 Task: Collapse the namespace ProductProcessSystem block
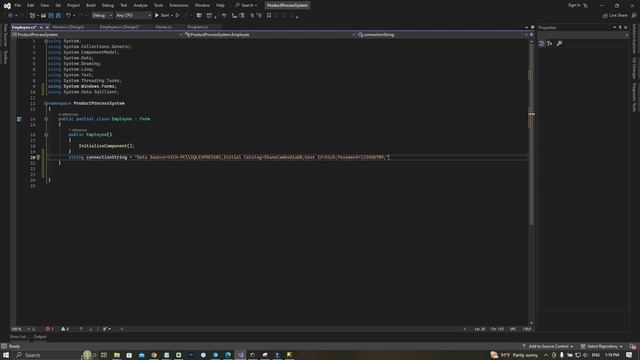pos(46,103)
